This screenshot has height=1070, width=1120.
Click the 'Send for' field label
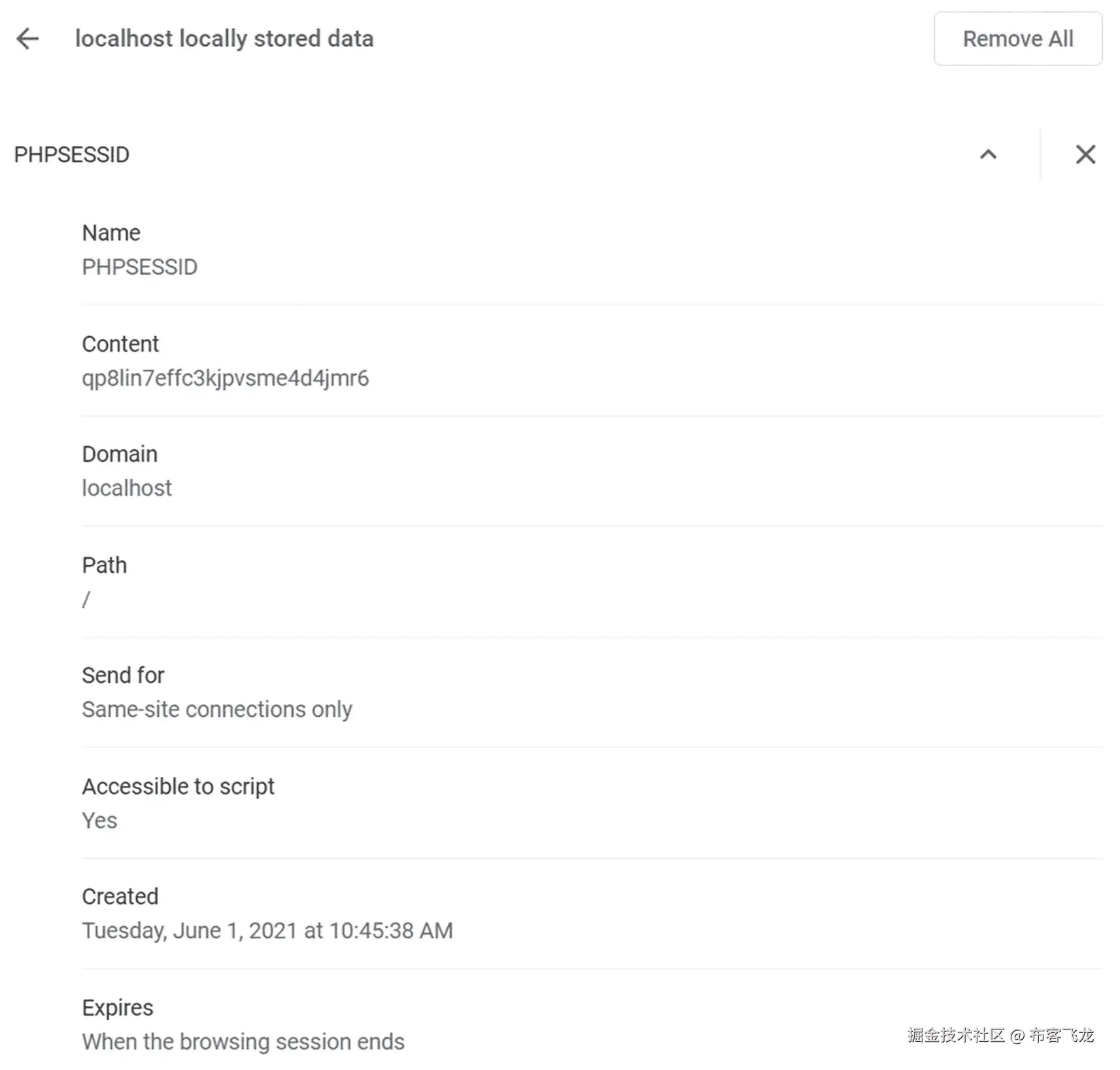pyautogui.click(x=123, y=675)
